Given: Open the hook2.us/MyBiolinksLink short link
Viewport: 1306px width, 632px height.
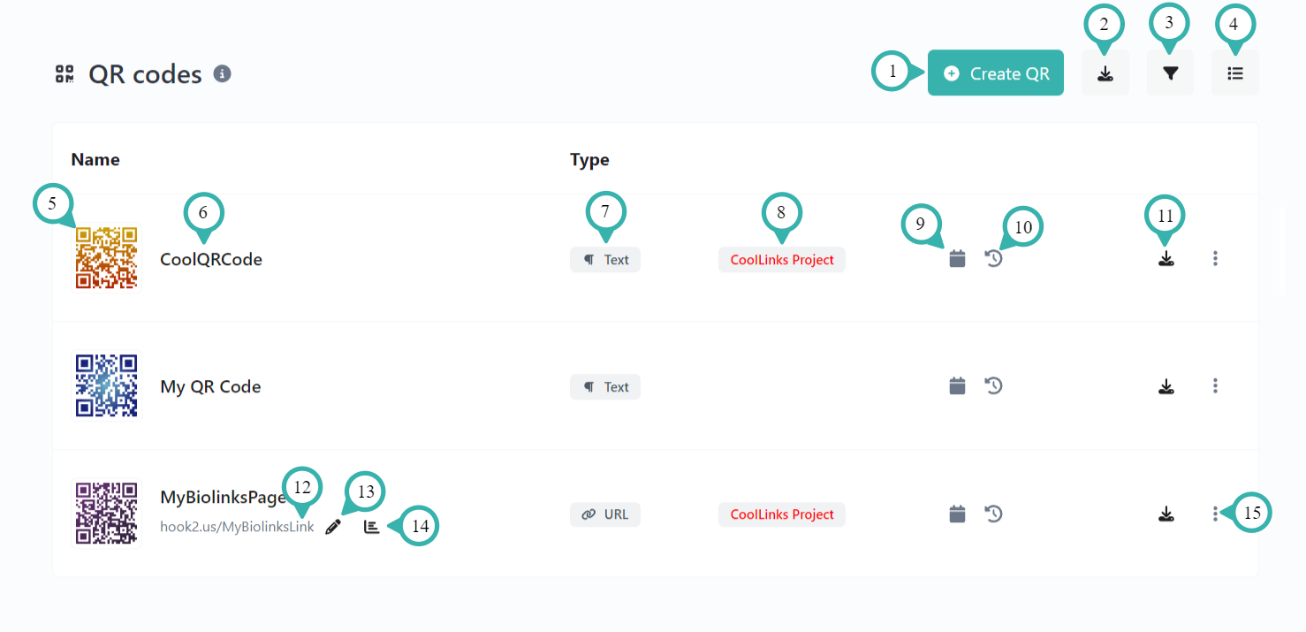Looking at the screenshot, I should tap(234, 526).
